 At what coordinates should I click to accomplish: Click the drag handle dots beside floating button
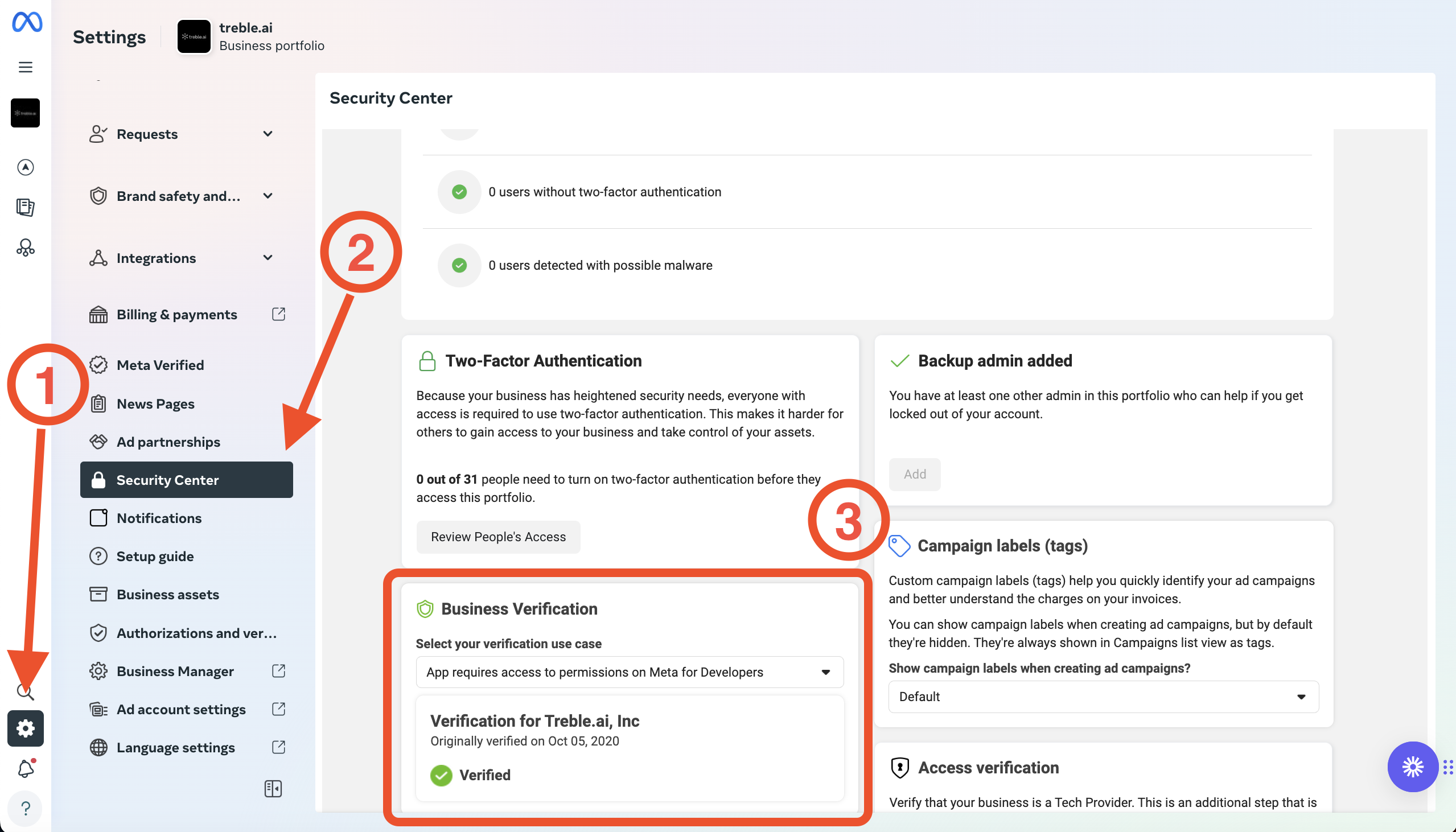[x=1448, y=767]
